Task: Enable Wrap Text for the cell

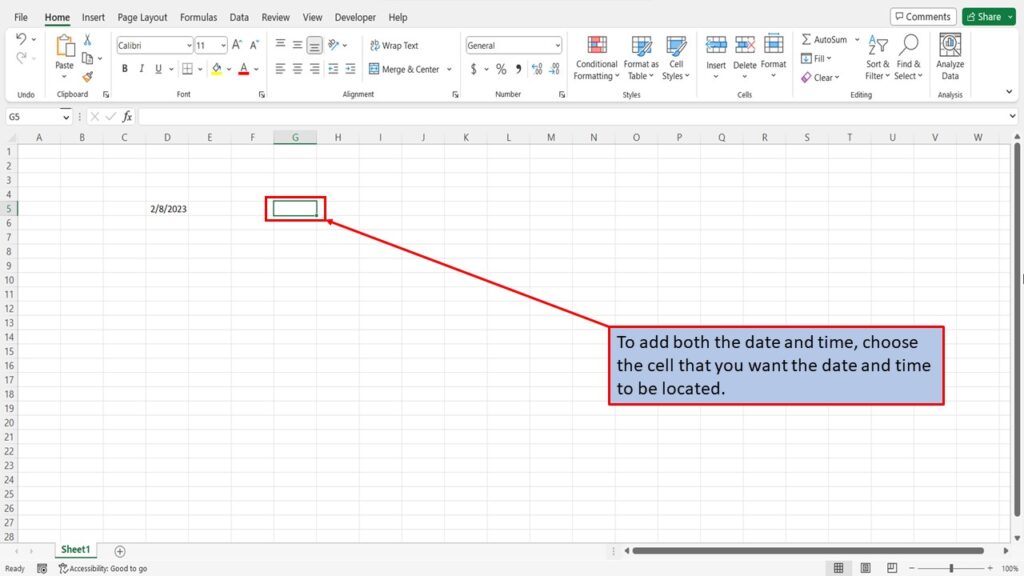Action: pyautogui.click(x=400, y=45)
